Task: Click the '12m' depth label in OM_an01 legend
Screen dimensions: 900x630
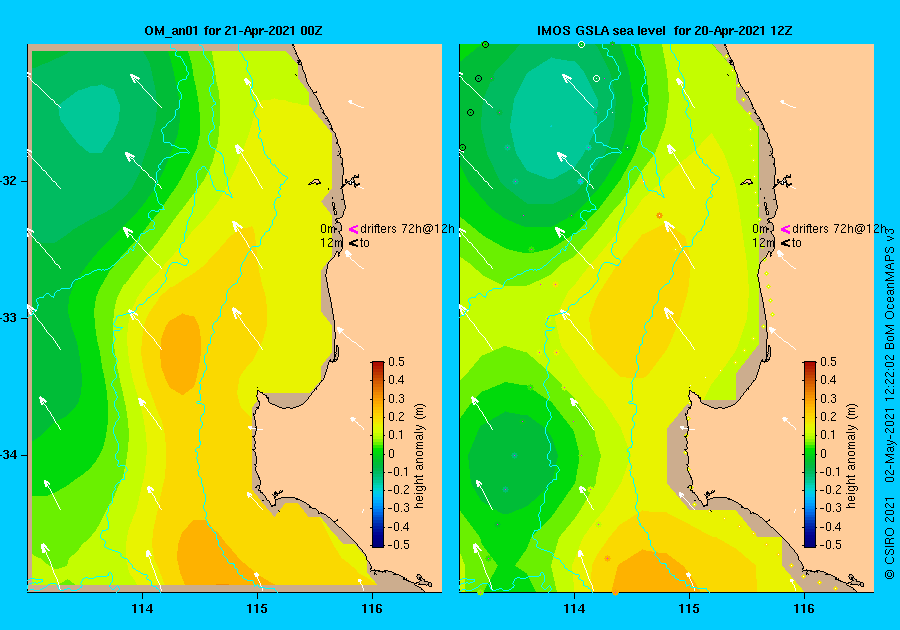Action: (331, 243)
